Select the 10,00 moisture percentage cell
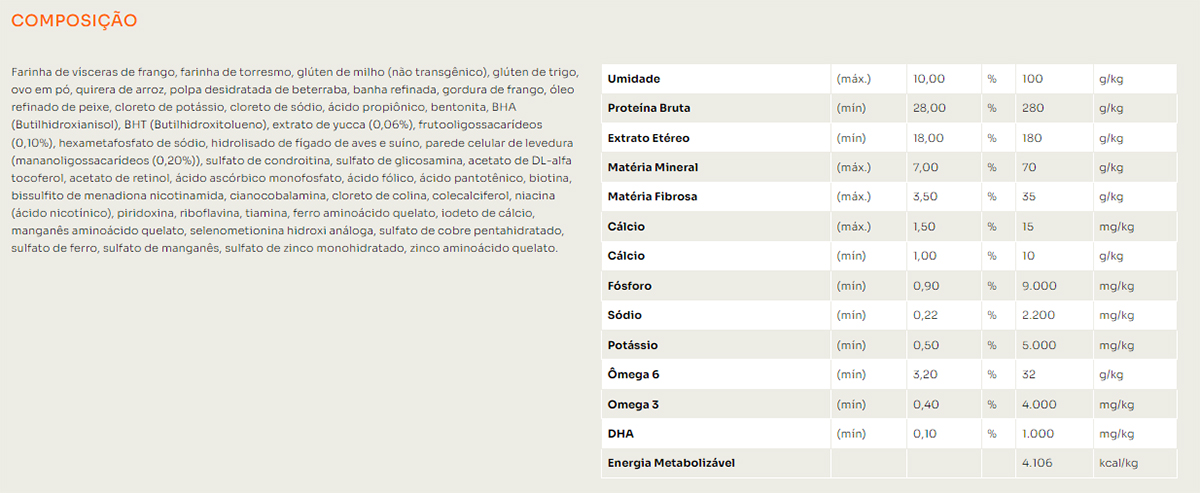 (929, 78)
